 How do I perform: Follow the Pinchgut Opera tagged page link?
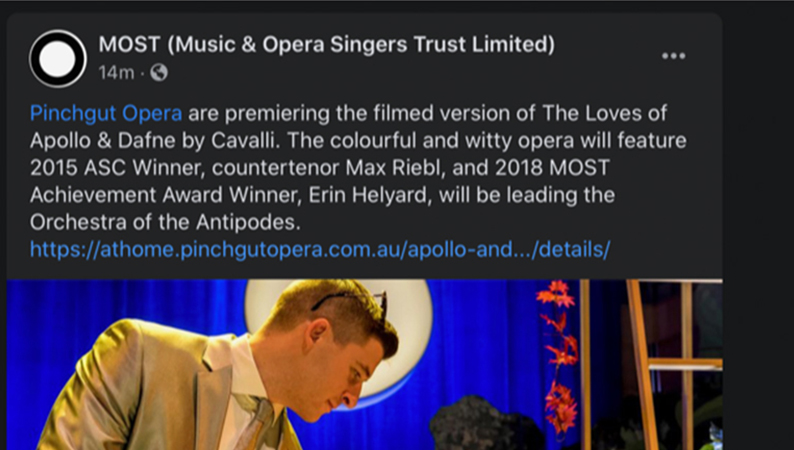pyautogui.click(x=106, y=113)
